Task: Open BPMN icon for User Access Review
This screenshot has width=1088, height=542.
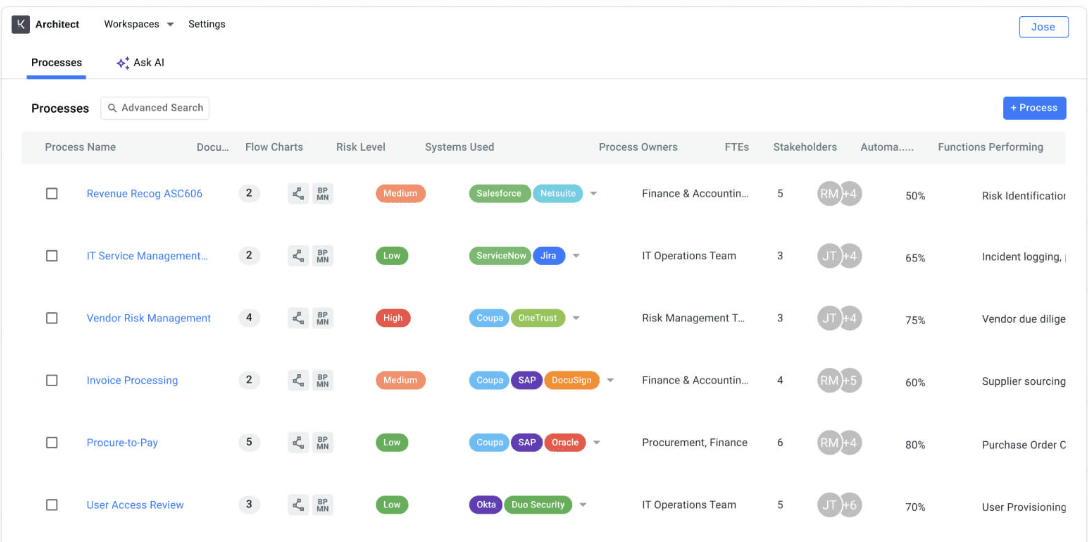Action: pyautogui.click(x=323, y=505)
